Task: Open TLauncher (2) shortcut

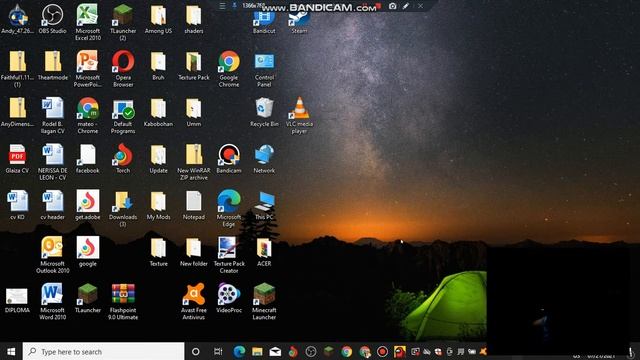Action: [x=123, y=22]
